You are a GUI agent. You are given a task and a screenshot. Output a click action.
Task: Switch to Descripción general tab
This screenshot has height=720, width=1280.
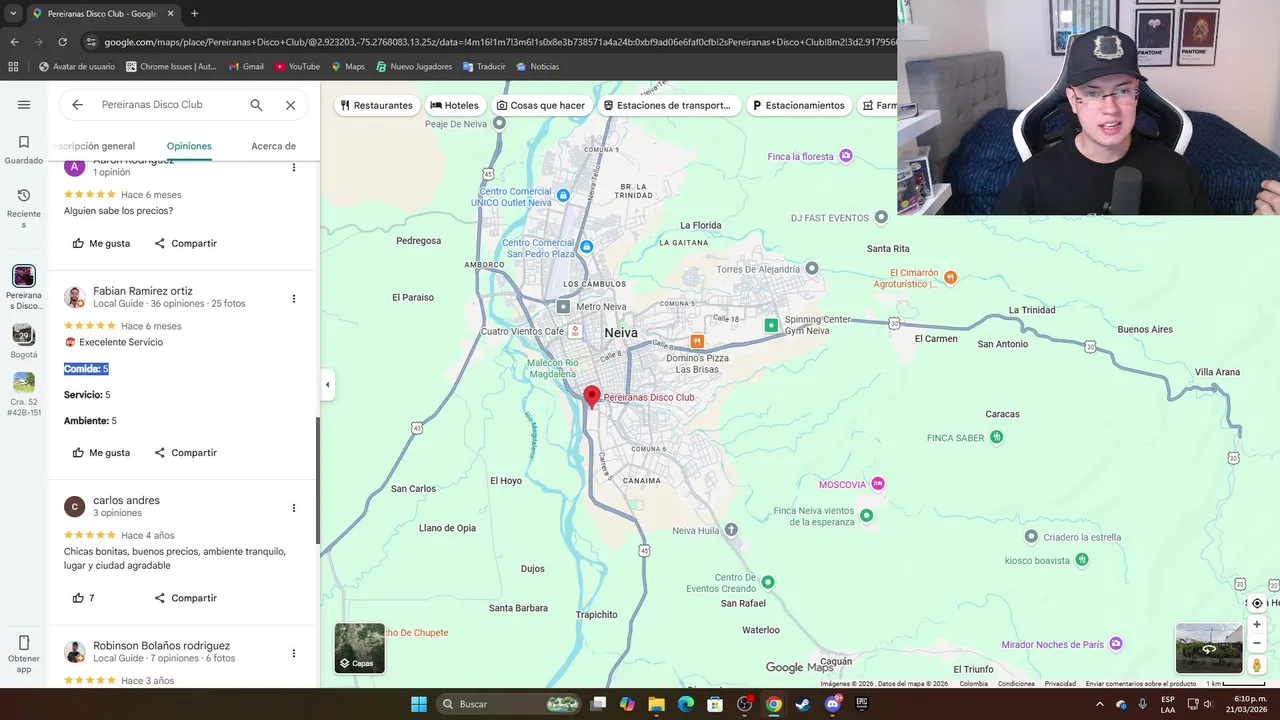click(x=92, y=146)
